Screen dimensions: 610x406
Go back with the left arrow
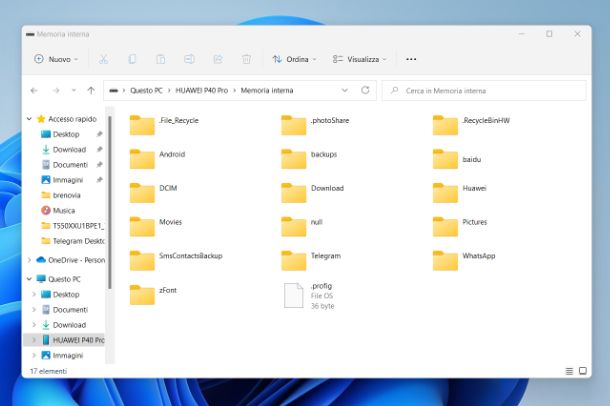click(x=34, y=91)
